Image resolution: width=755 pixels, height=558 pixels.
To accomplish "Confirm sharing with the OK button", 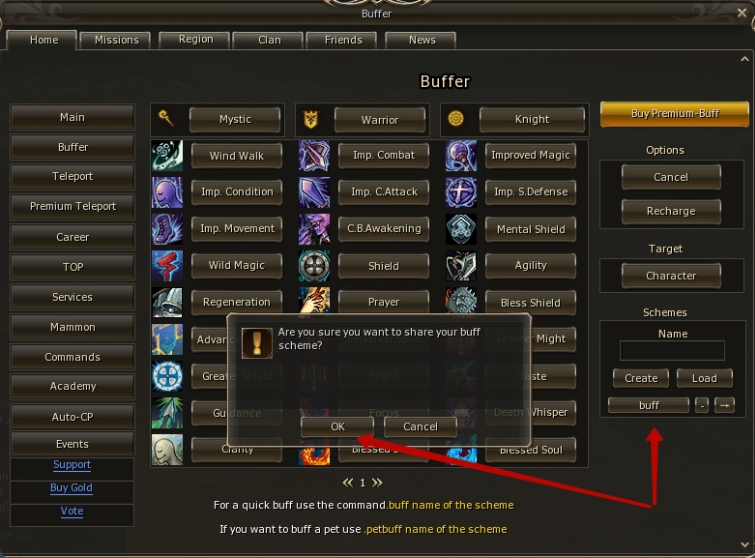I will 337,427.
